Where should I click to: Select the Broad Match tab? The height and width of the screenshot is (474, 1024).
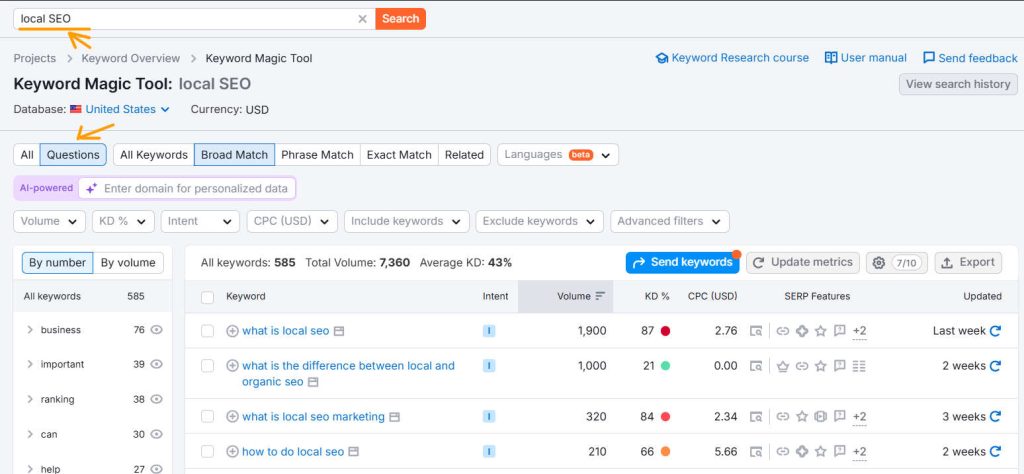(234, 155)
